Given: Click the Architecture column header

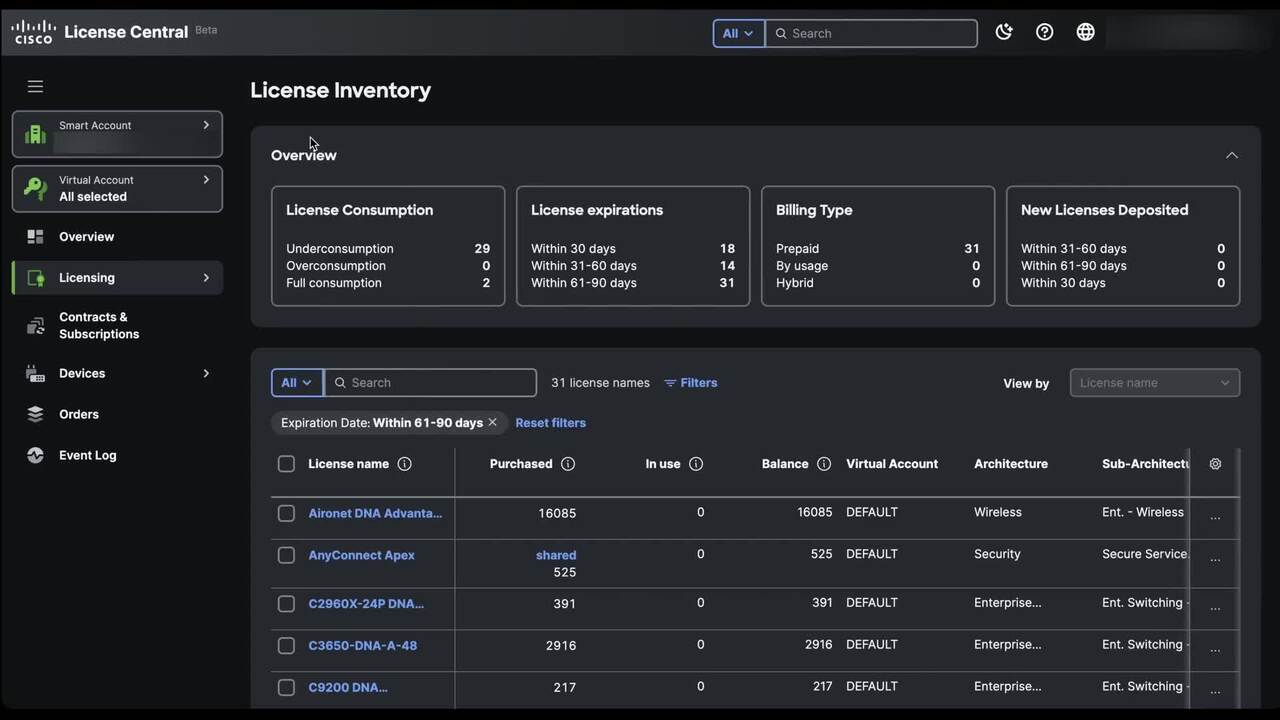Looking at the screenshot, I should click(x=1011, y=464).
